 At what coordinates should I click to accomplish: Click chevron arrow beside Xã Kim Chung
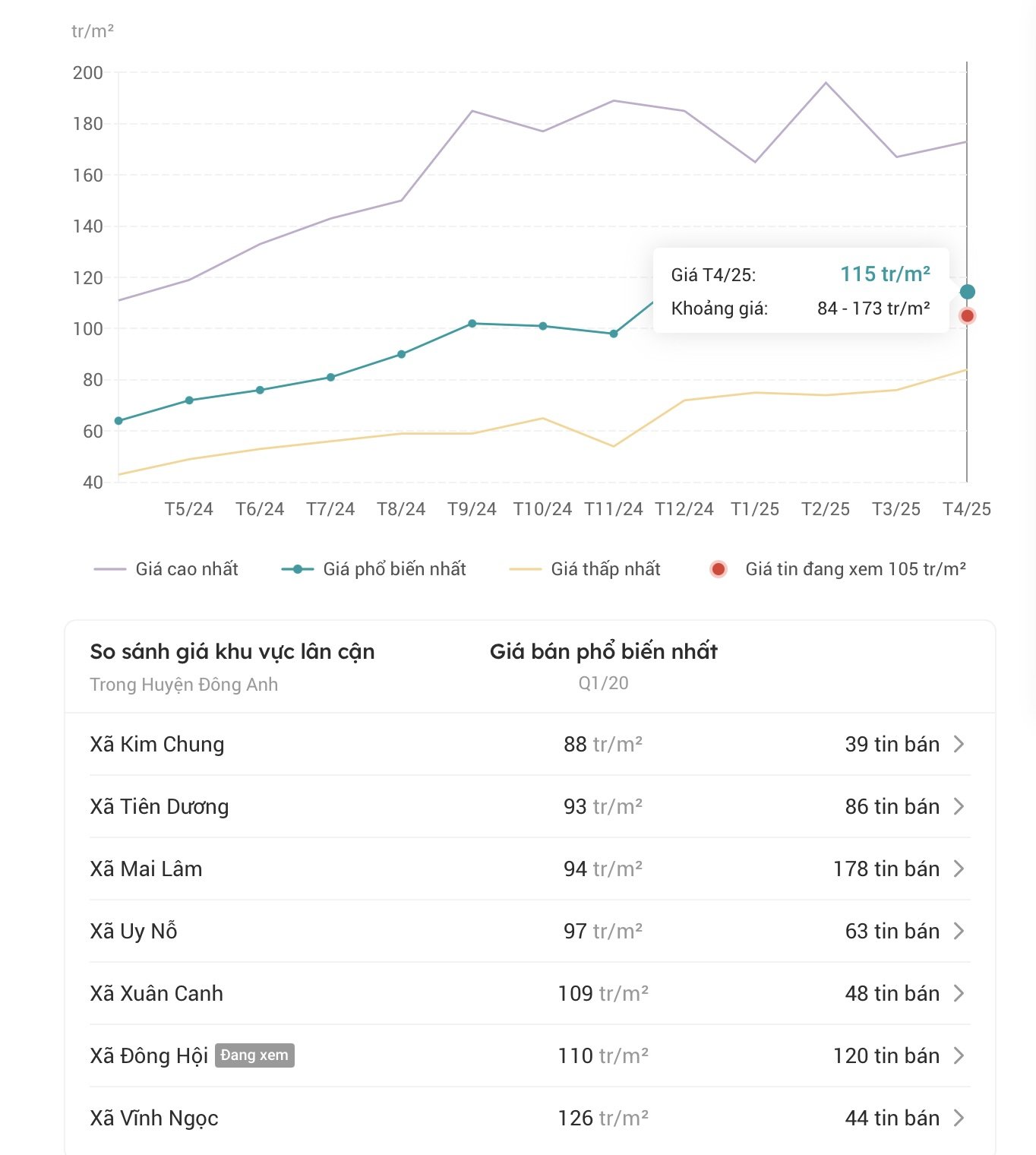[959, 744]
